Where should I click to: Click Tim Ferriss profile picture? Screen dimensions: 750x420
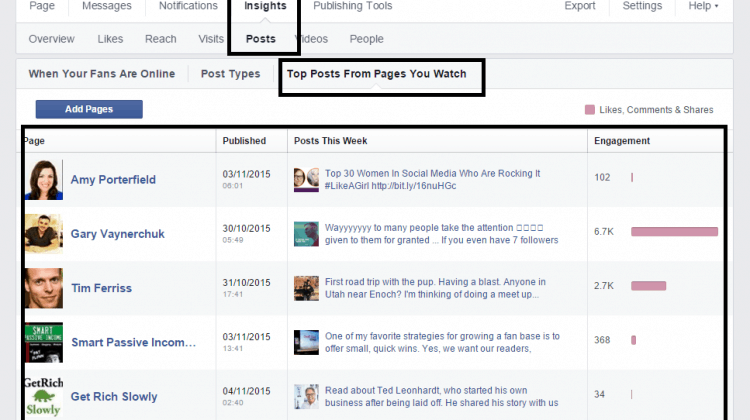click(44, 288)
